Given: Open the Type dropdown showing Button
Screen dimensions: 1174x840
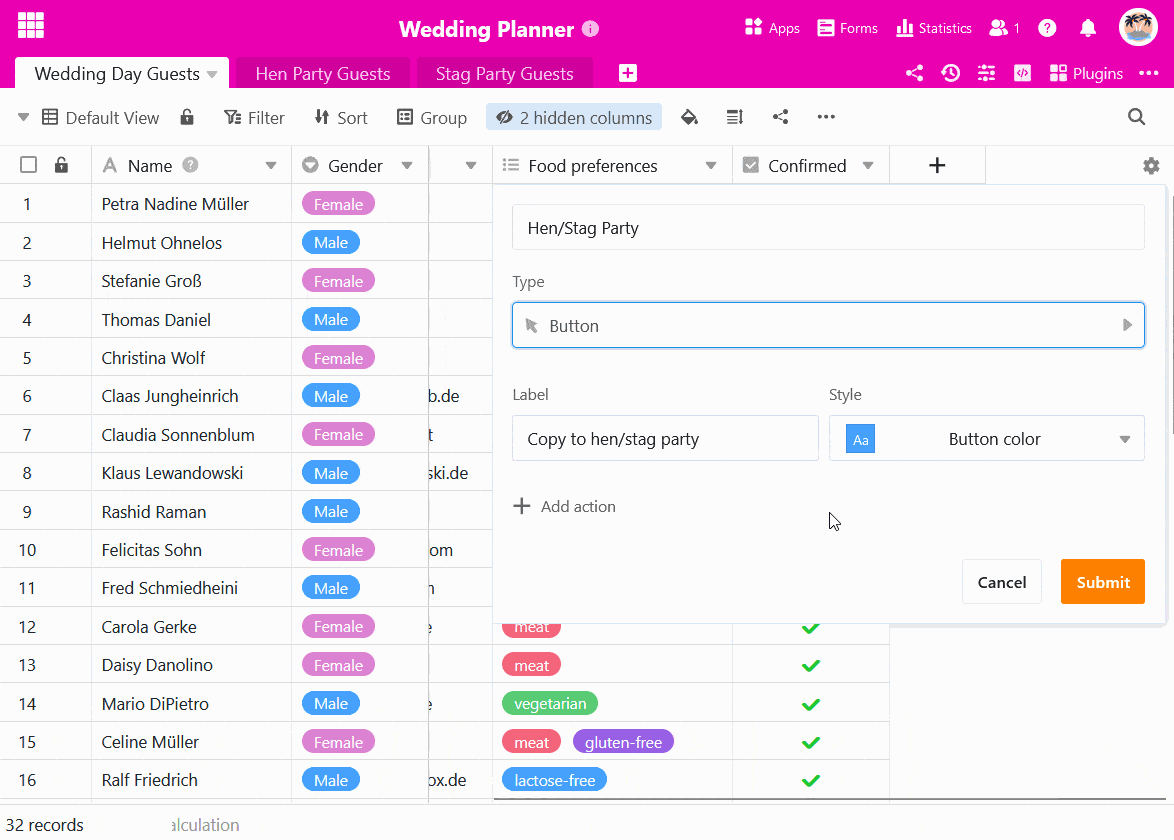Looking at the screenshot, I should pyautogui.click(x=828, y=326).
